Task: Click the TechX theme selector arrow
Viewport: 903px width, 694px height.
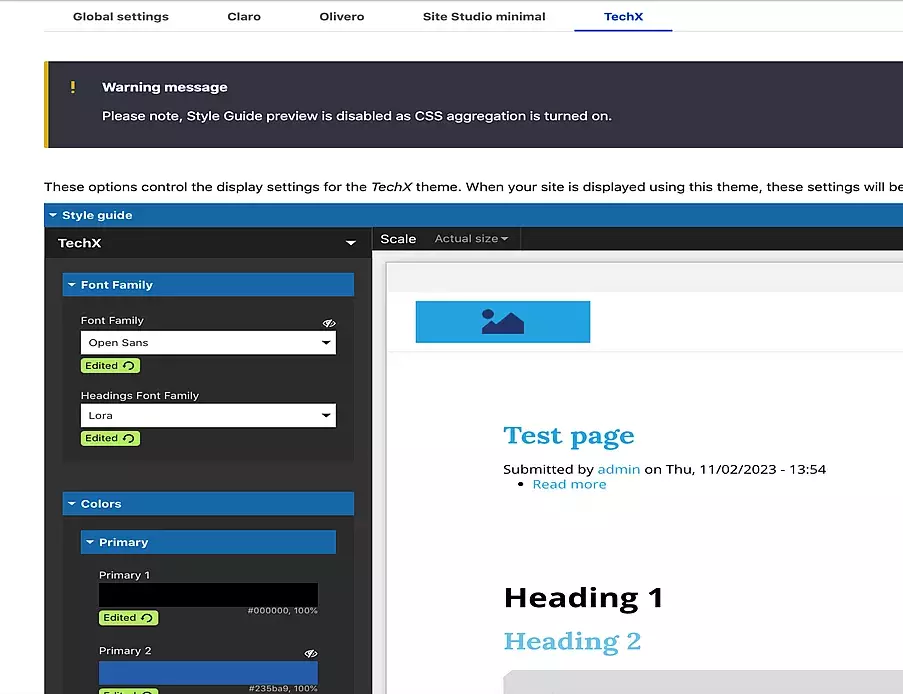Action: click(x=349, y=242)
